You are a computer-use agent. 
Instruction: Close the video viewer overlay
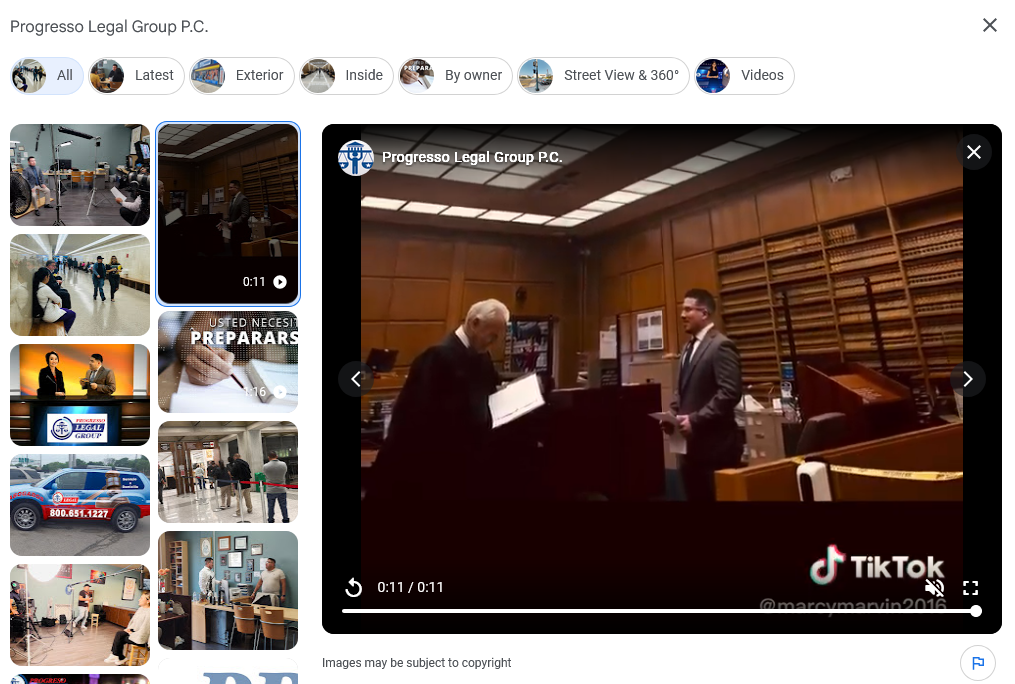click(x=974, y=152)
